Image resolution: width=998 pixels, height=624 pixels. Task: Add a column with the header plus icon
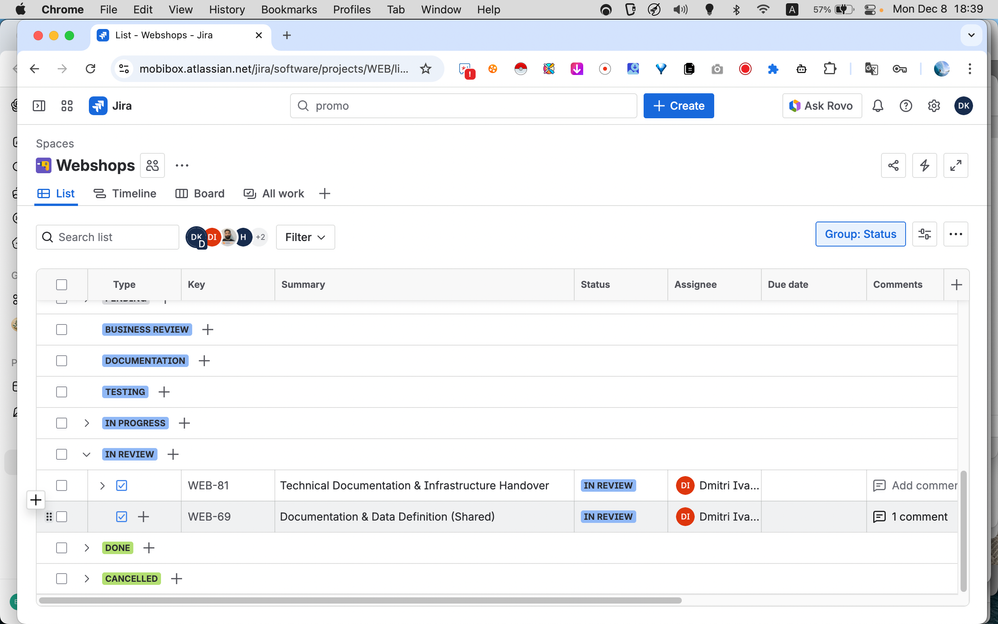coord(957,285)
